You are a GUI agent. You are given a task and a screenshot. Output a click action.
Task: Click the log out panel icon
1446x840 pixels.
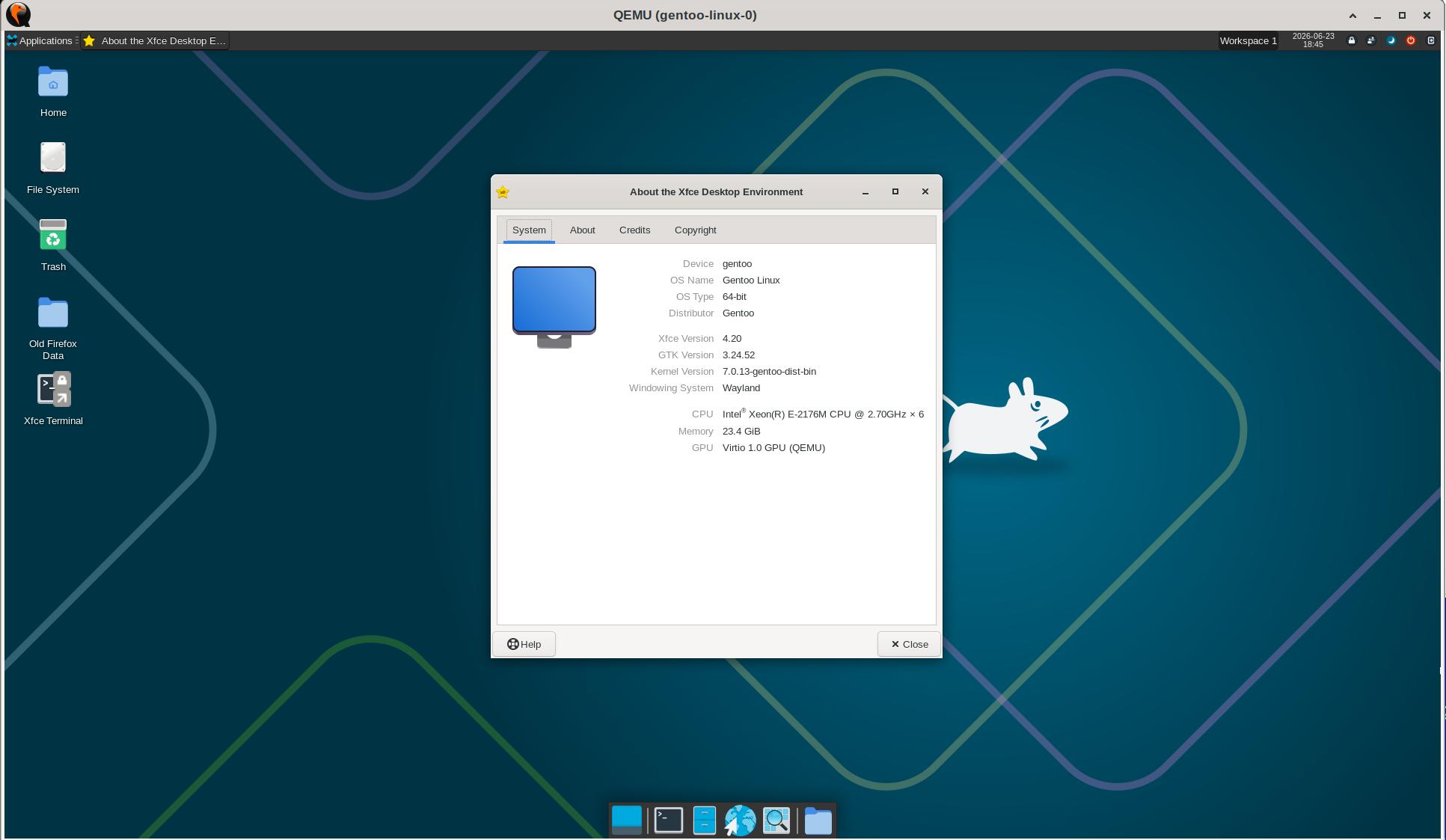1431,40
